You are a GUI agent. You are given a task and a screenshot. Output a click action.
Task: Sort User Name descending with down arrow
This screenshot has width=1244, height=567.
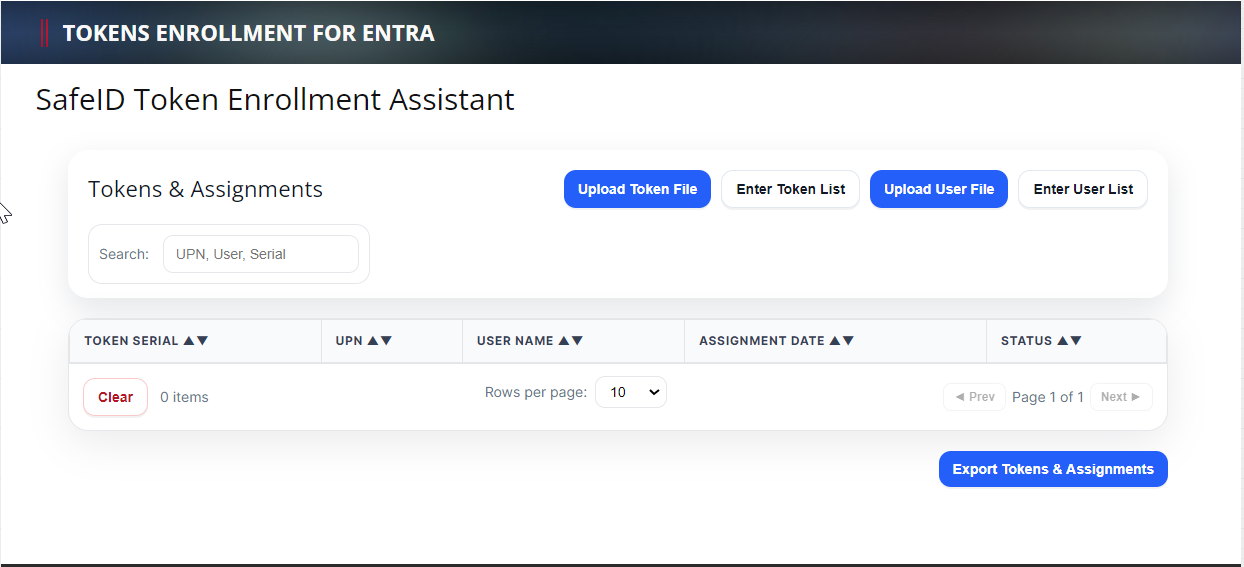point(577,341)
